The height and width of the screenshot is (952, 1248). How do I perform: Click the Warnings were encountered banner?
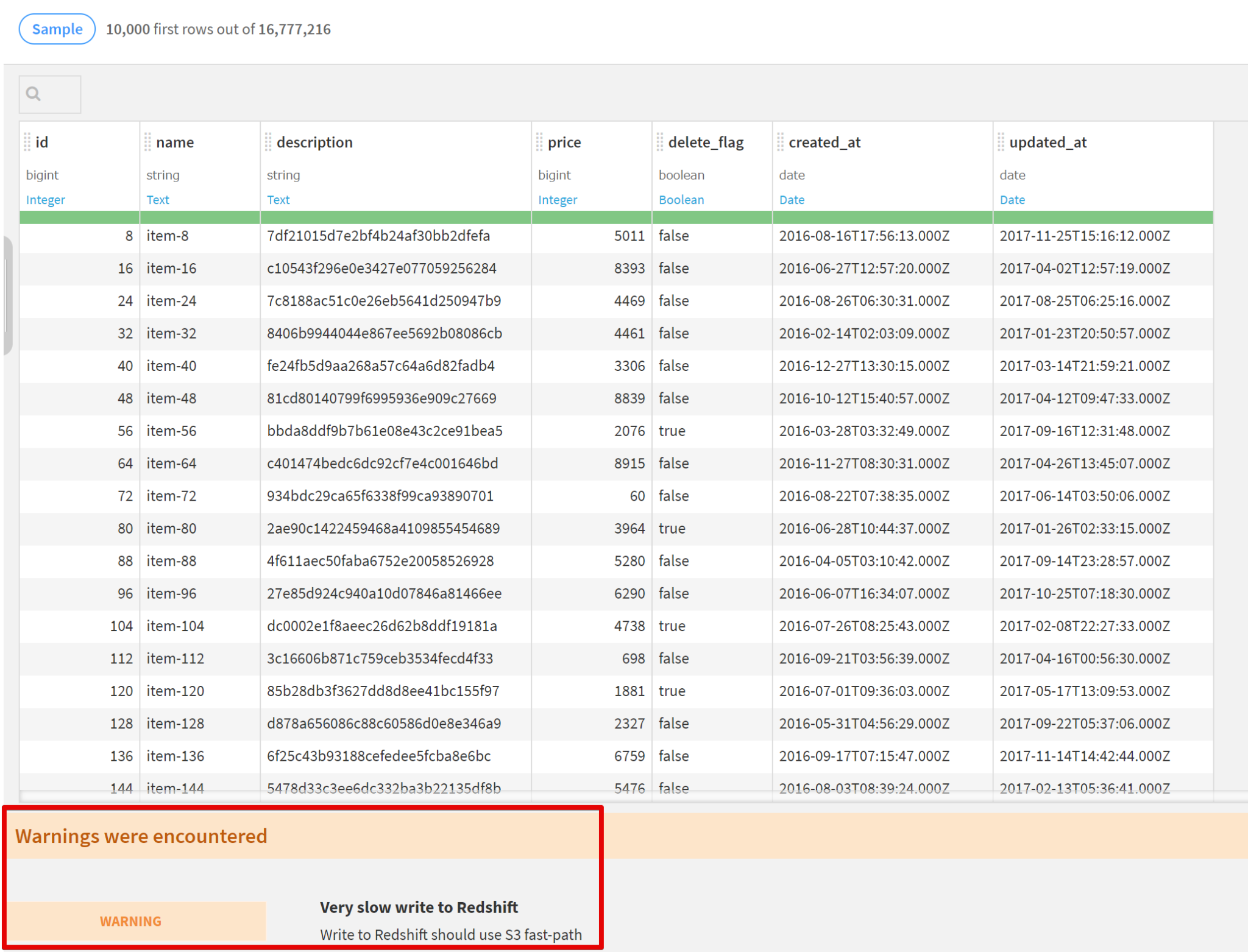tap(141, 836)
